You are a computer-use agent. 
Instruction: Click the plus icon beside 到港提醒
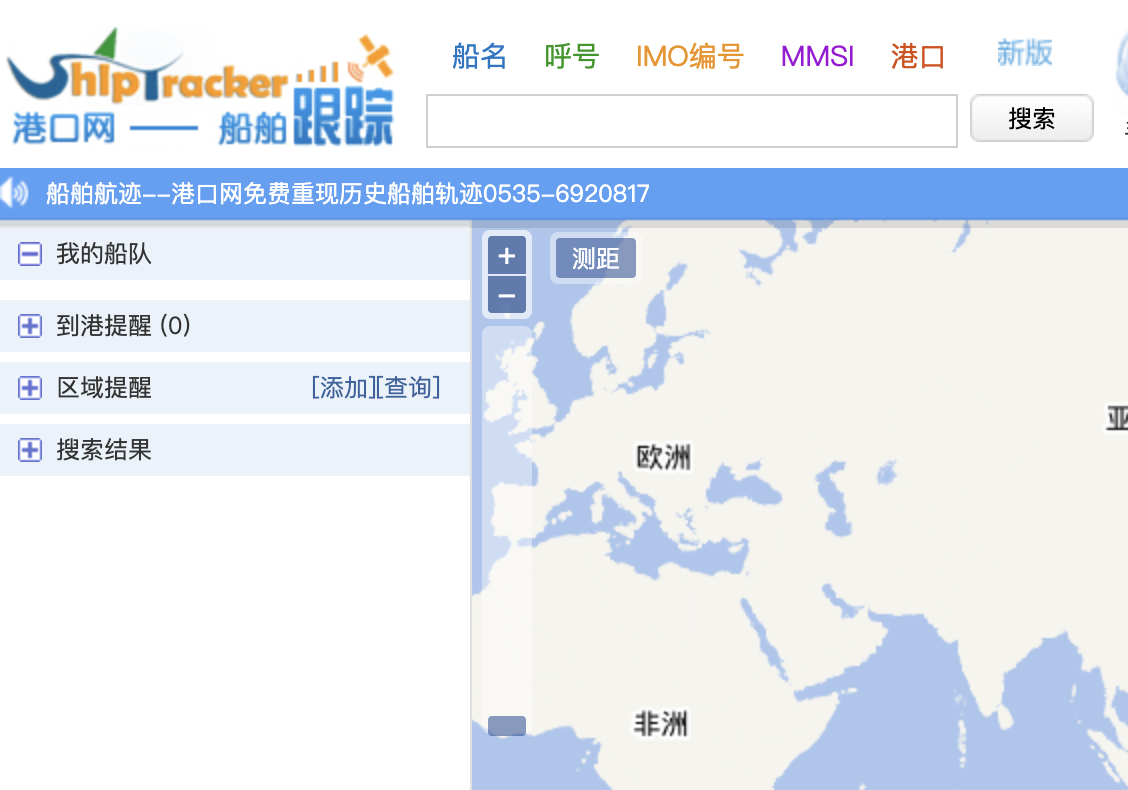coord(29,325)
